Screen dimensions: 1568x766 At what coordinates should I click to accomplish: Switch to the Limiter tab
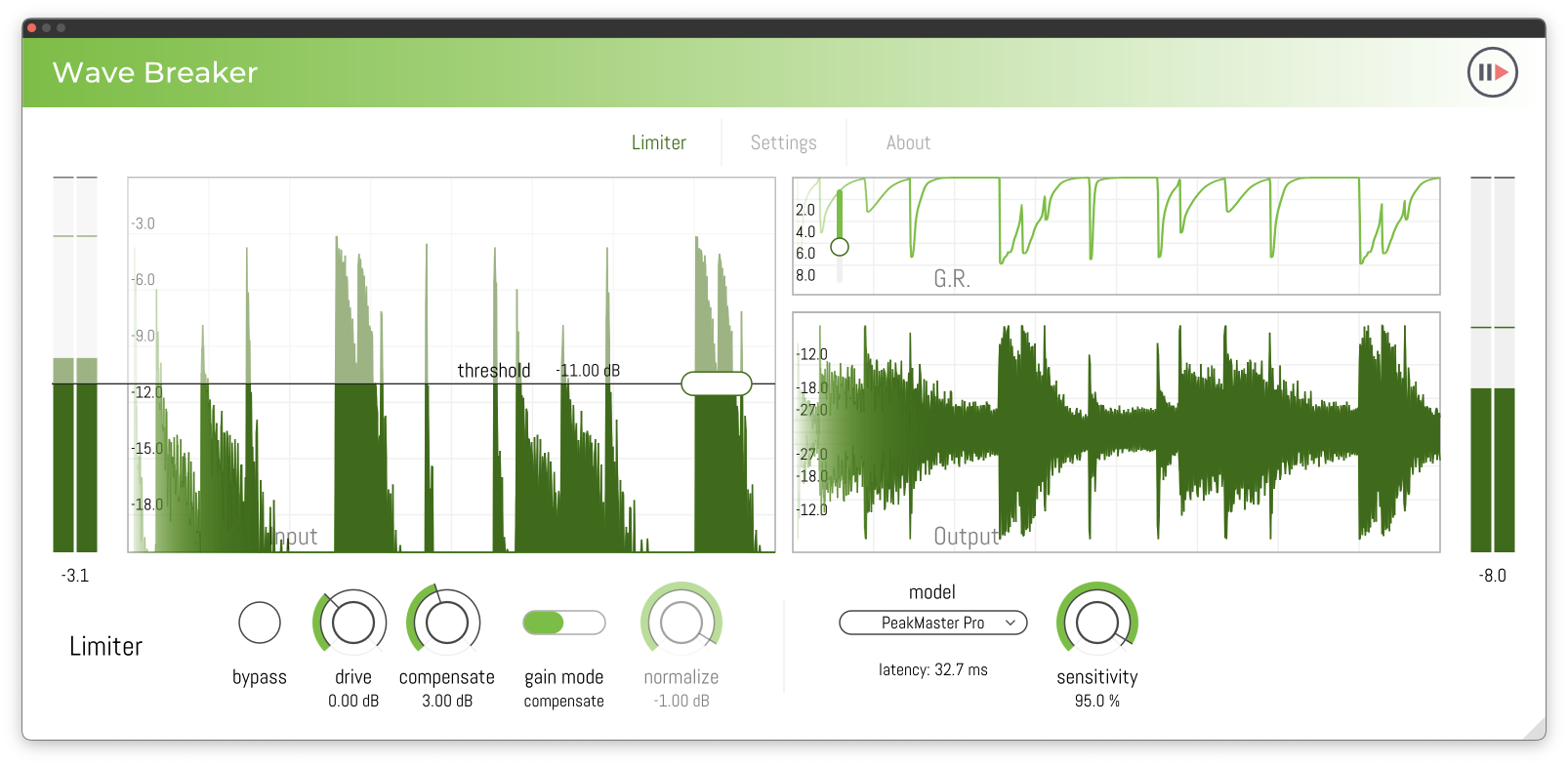[658, 142]
